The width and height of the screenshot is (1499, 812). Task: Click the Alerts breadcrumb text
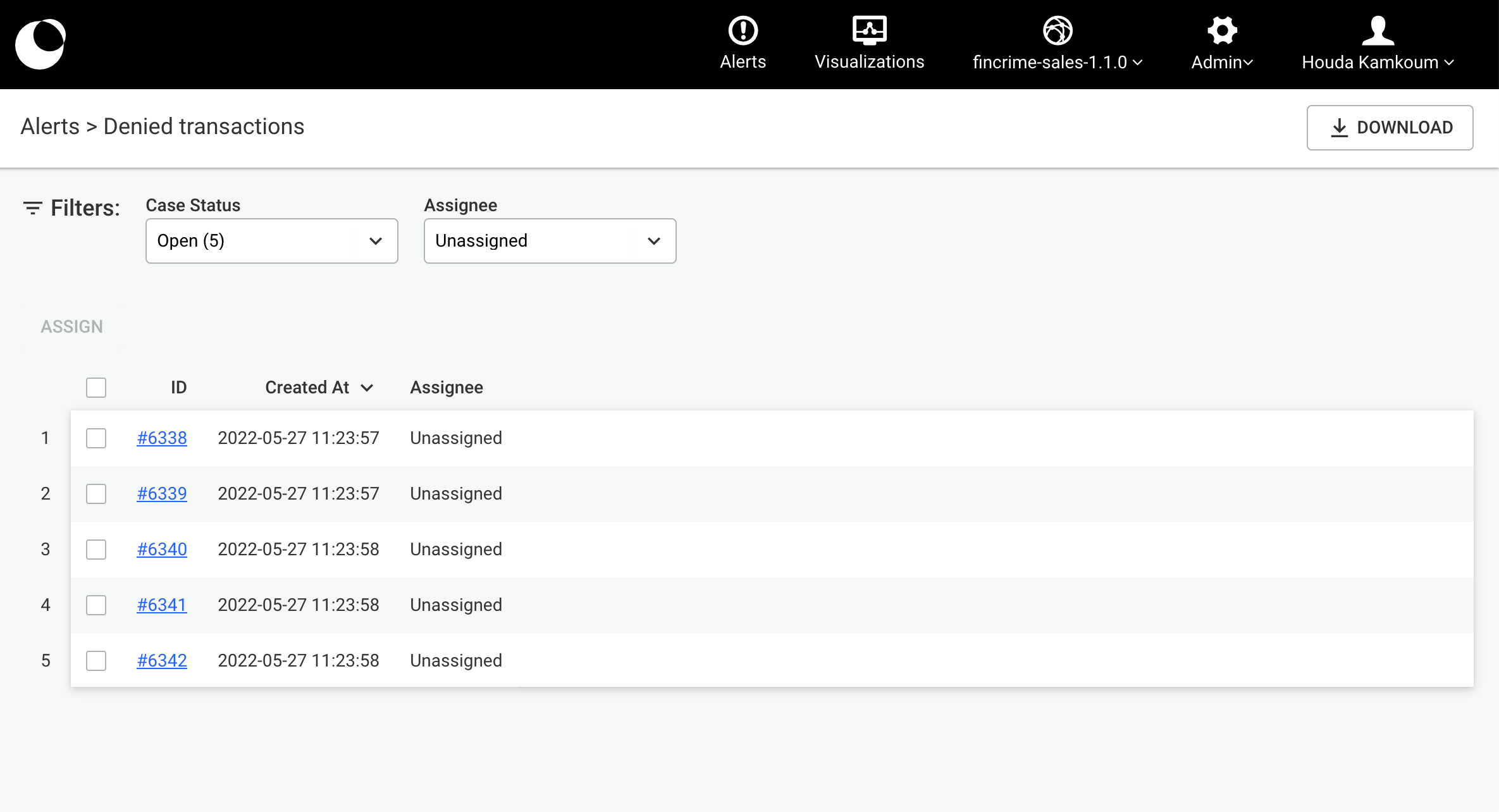point(50,126)
